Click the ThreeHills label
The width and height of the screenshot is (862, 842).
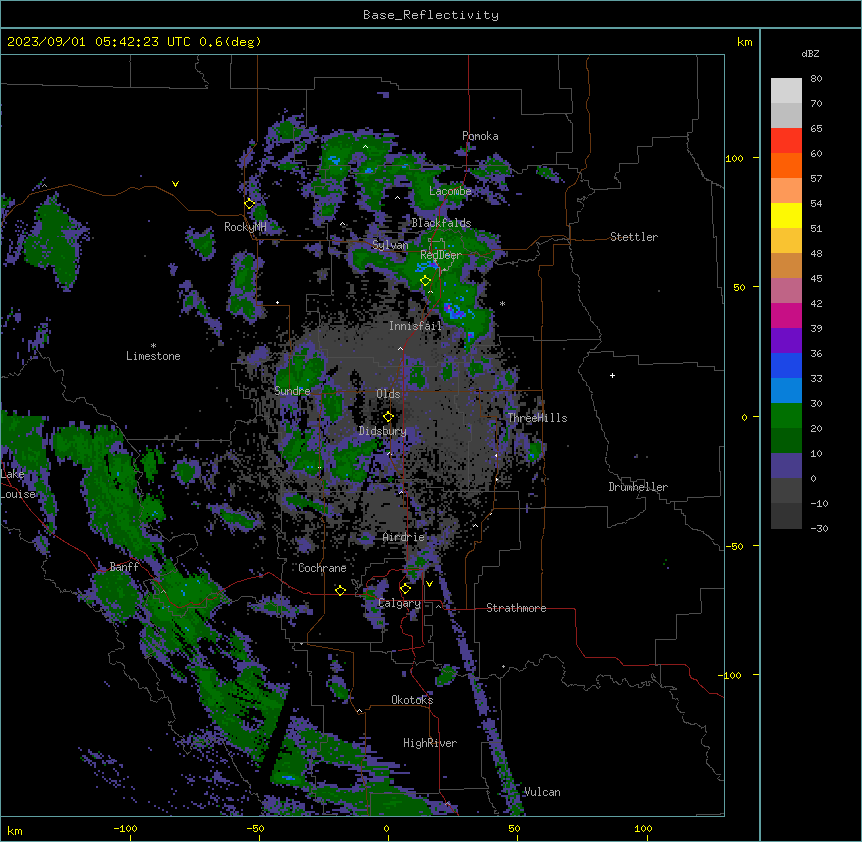(x=537, y=418)
